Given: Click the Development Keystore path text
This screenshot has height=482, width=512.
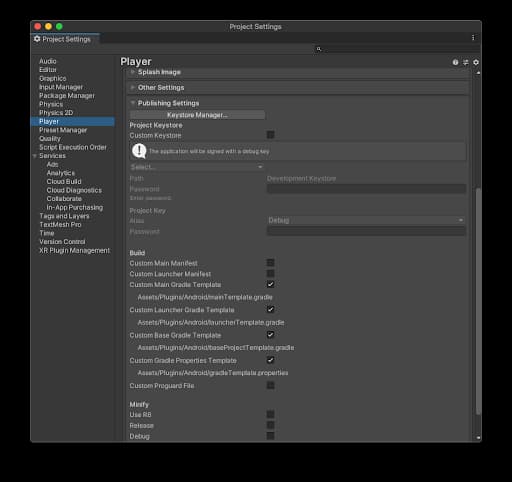Looking at the screenshot, I should coord(301,179).
